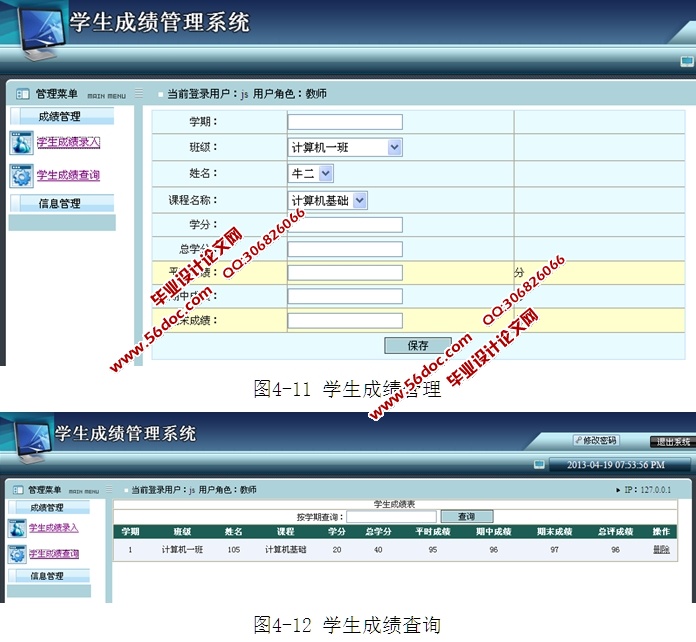Click the menu lines icon beside MAIN MENU in Figure 4-11
This screenshot has height=642, width=696.
click(x=139, y=93)
